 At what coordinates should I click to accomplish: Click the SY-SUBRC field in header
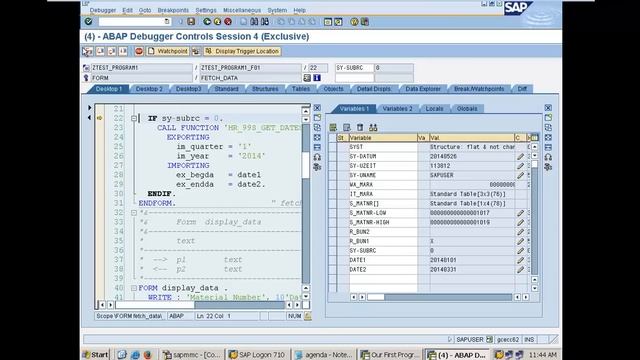[x=355, y=68]
